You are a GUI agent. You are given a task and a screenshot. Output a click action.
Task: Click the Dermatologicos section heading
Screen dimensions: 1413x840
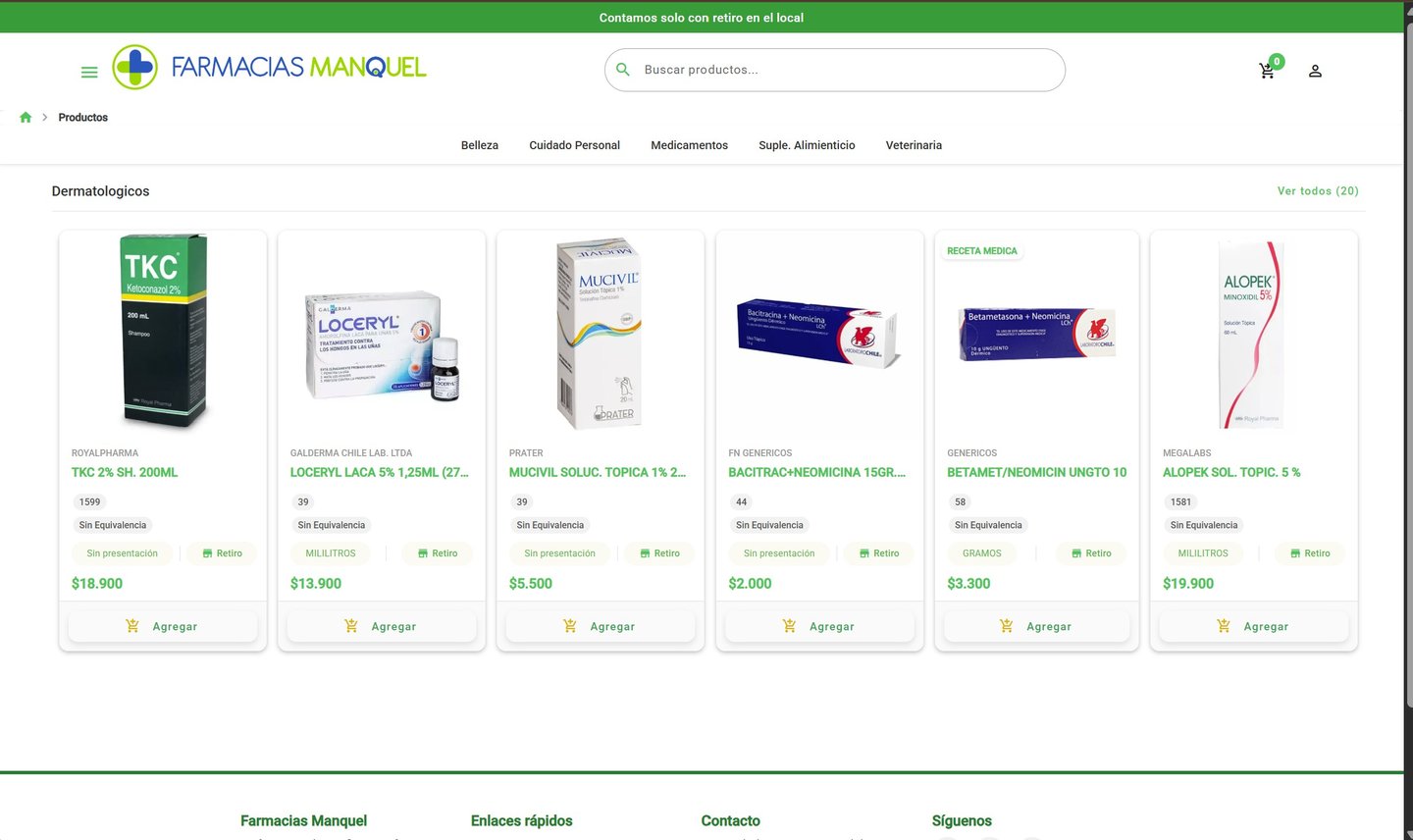(x=100, y=191)
